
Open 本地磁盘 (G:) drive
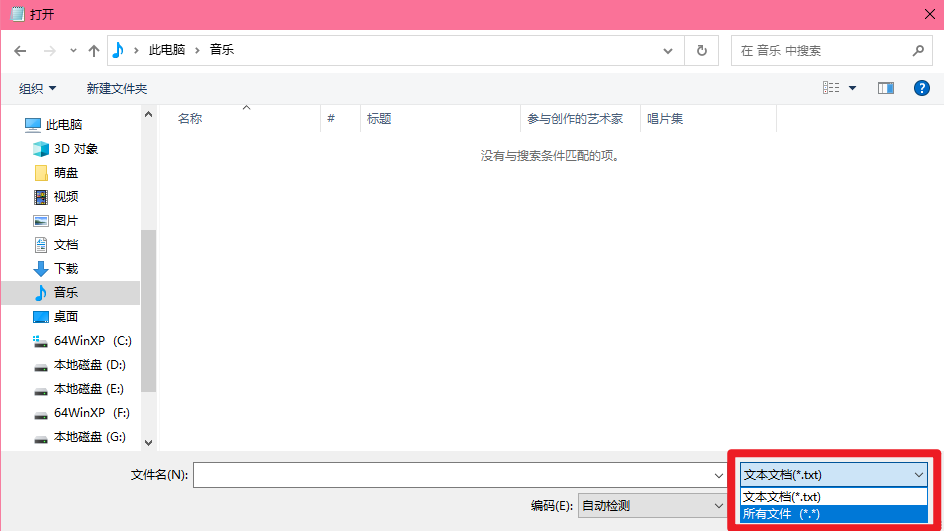79,437
